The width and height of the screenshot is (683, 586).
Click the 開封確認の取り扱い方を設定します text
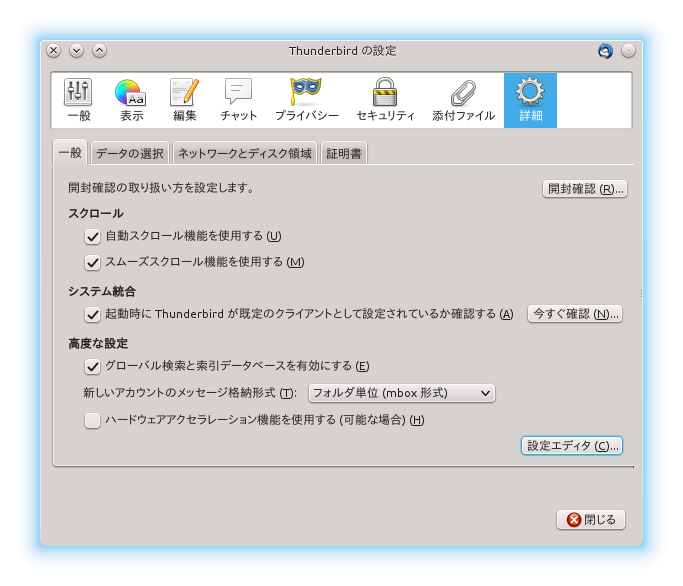point(161,188)
